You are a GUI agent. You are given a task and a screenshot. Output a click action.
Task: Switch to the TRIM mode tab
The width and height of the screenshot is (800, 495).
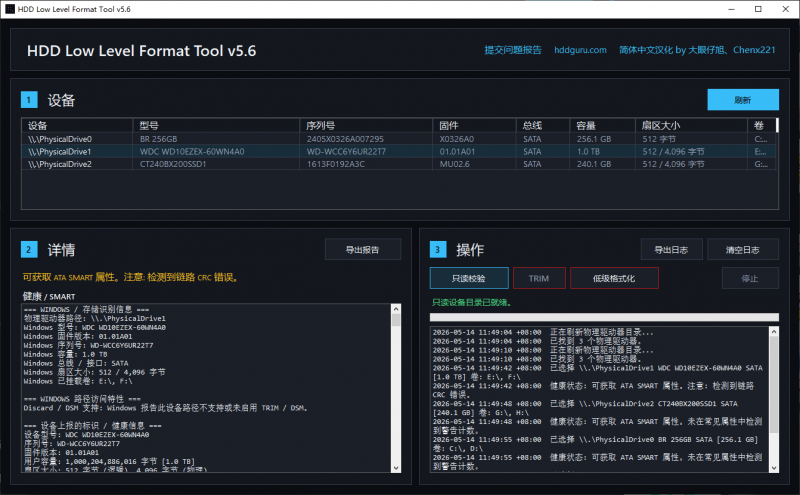pyautogui.click(x=539, y=278)
